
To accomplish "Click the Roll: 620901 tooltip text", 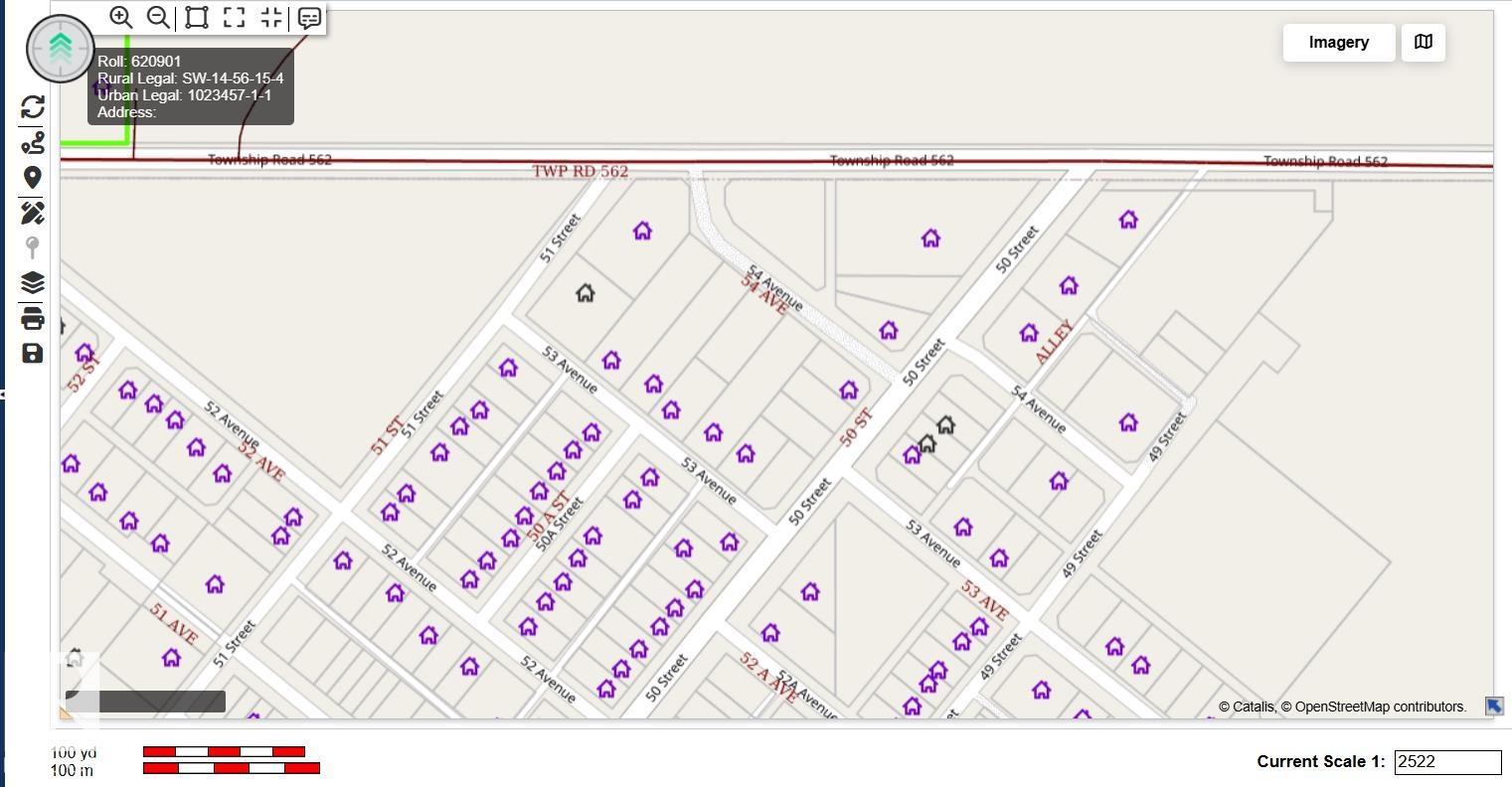I will pyautogui.click(x=139, y=62).
